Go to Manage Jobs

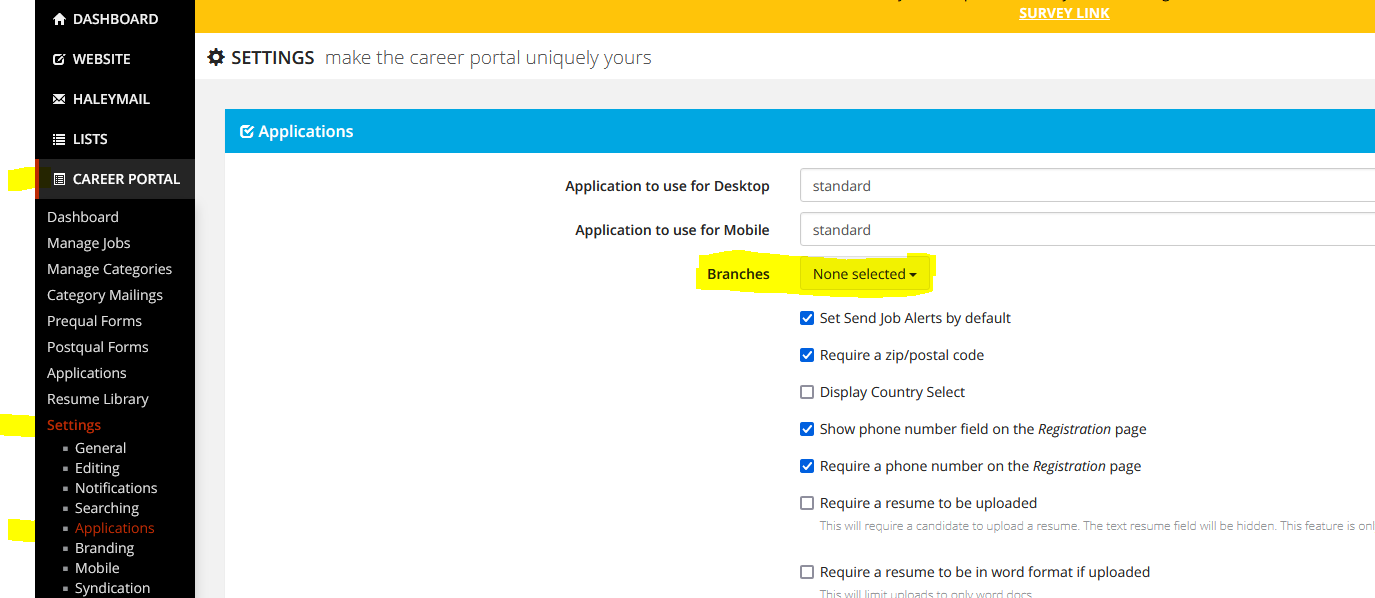coord(89,243)
